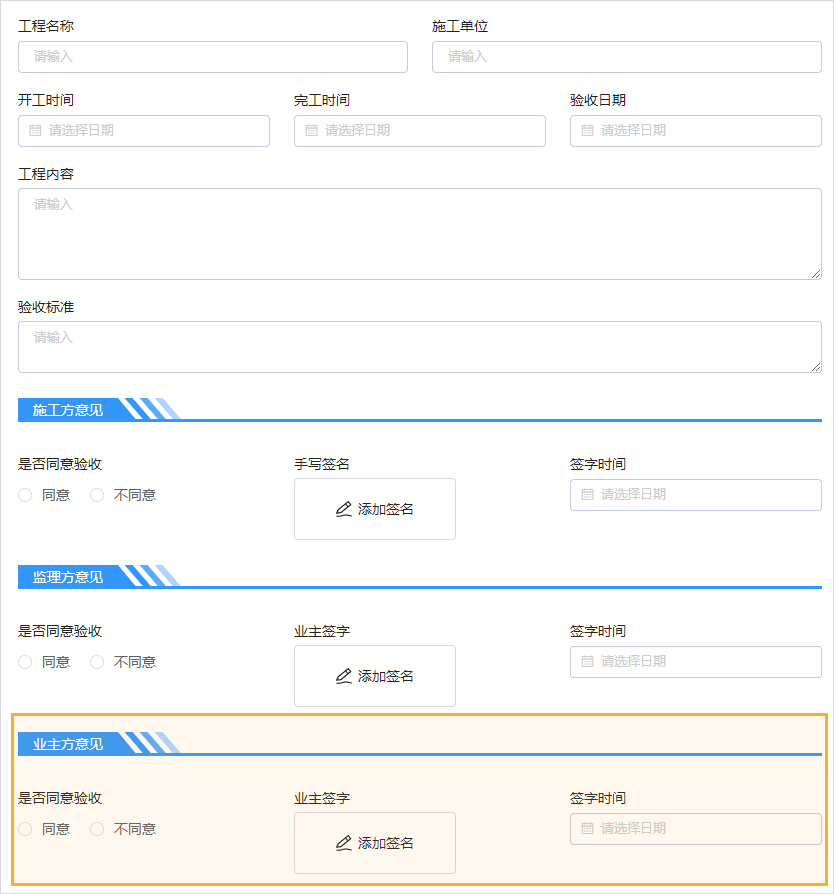Click the calendar icon in 监理方 签字时间 field
Screen dimensions: 834x894
(x=587, y=661)
